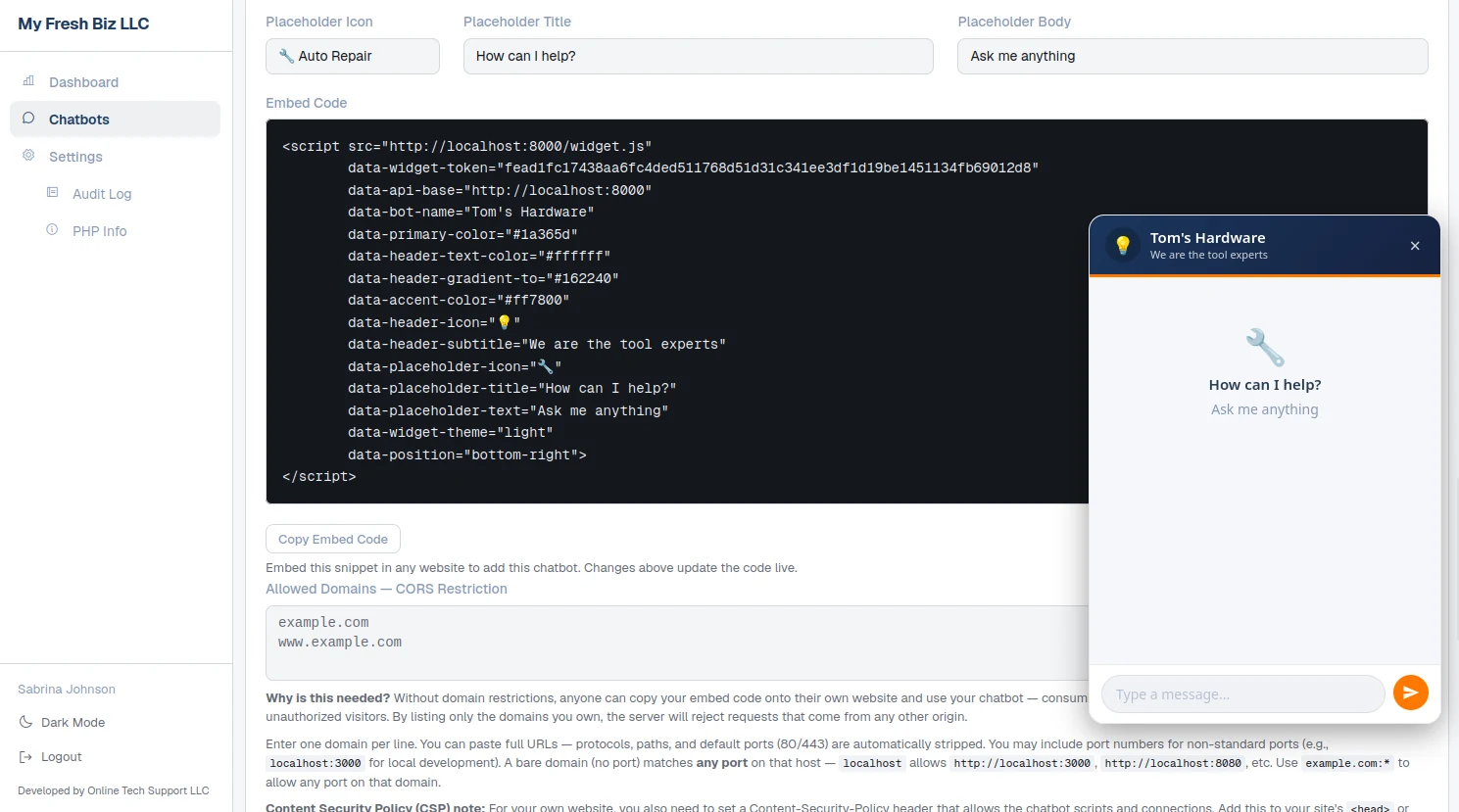Open the Placeholder Icon dropdown showing Auto Repair
1459x812 pixels.
pyautogui.click(x=353, y=56)
